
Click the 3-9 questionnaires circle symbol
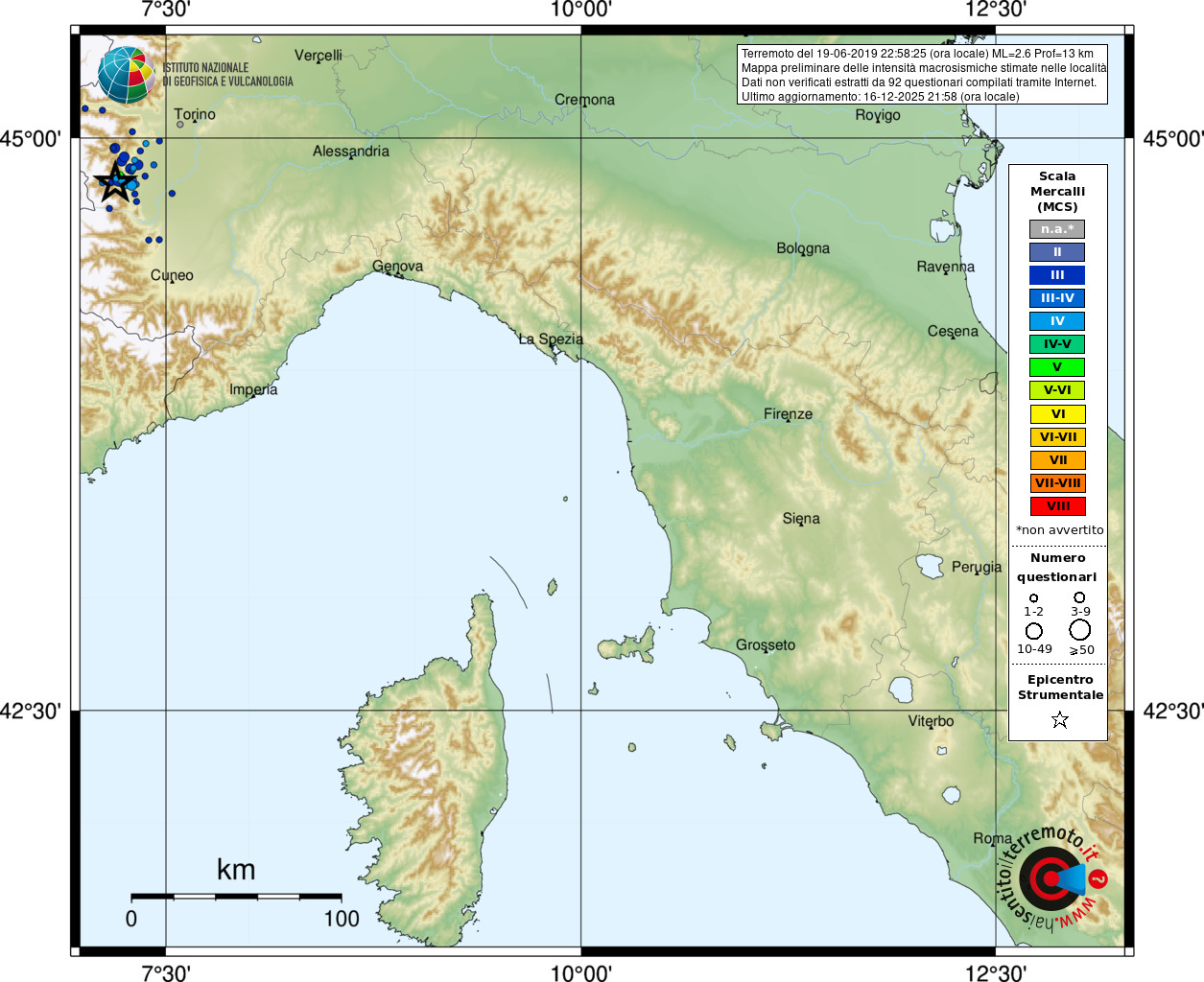[x=1079, y=597]
